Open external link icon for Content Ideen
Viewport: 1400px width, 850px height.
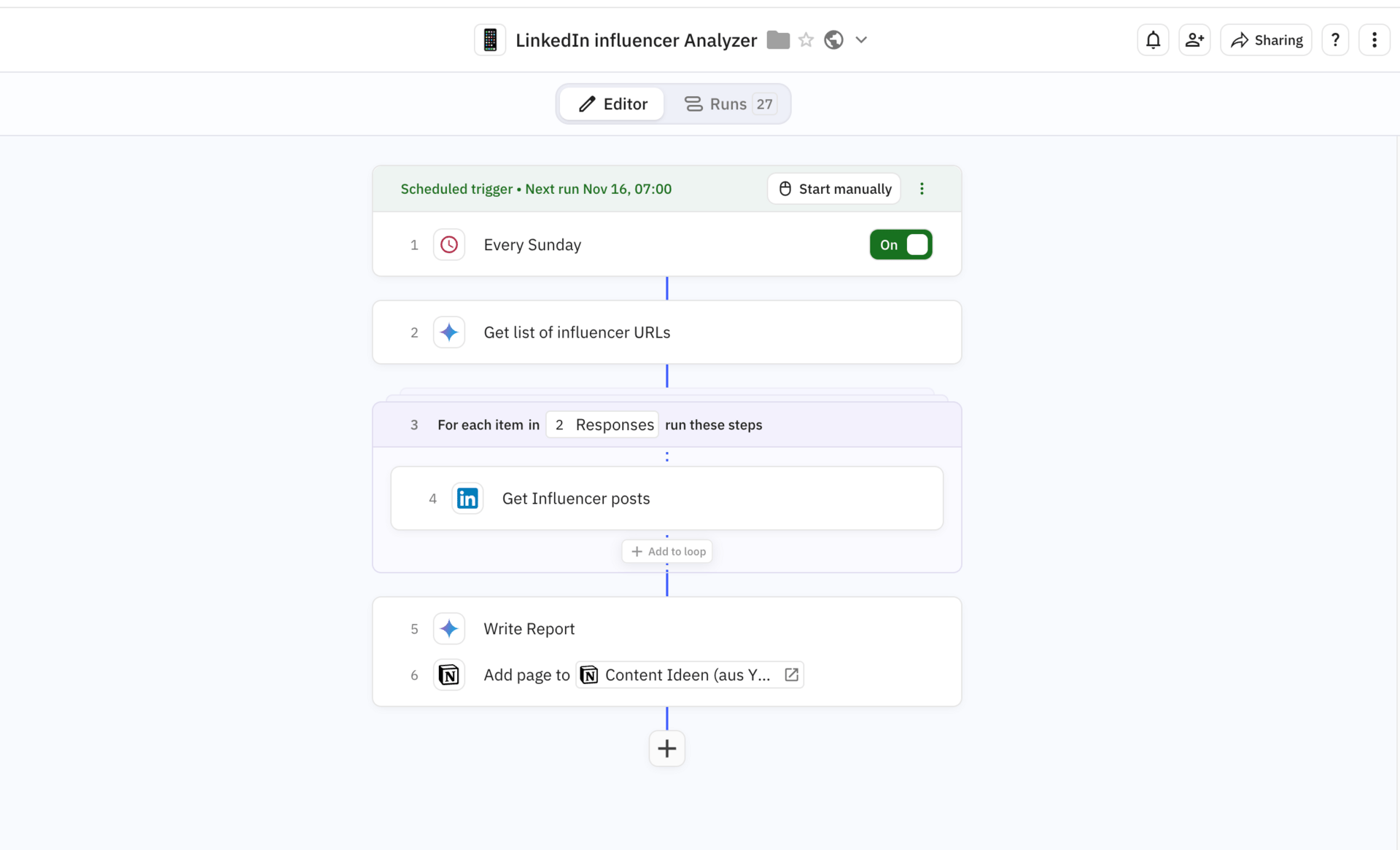[791, 675]
